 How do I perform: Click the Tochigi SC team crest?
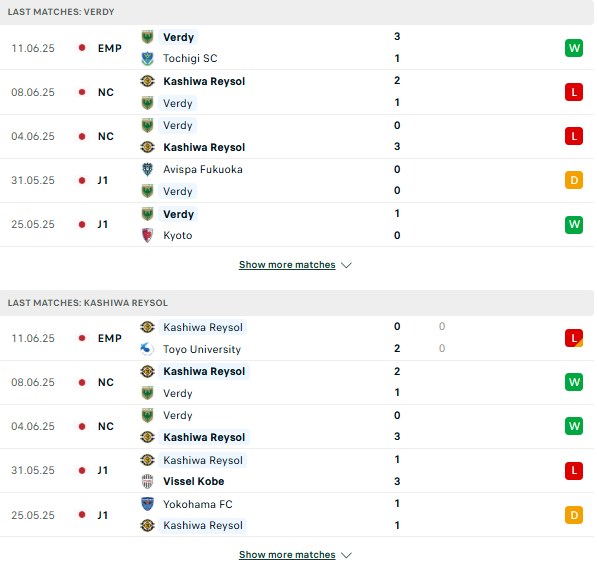click(147, 59)
